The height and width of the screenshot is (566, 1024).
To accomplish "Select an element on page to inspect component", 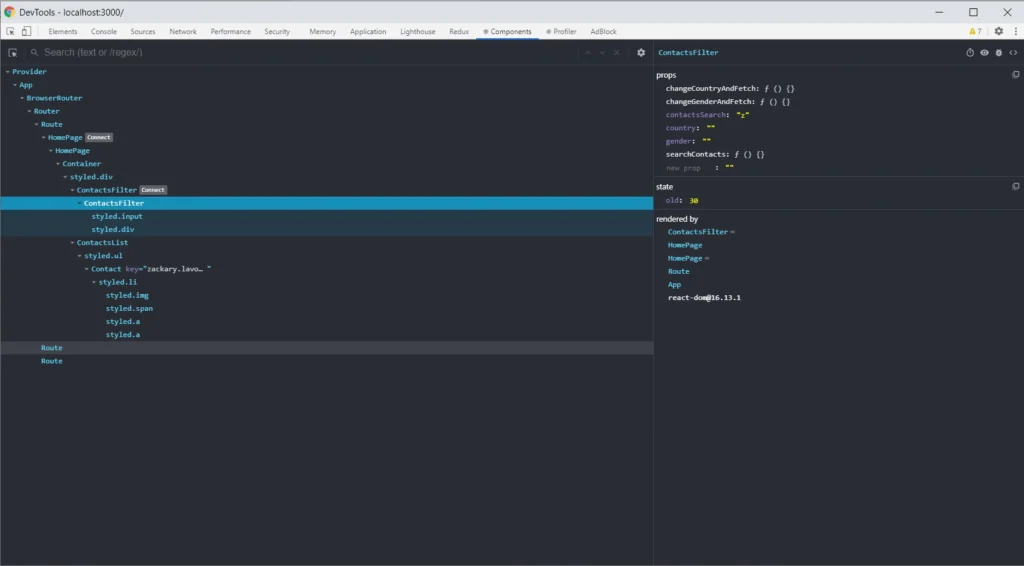I will [12, 53].
